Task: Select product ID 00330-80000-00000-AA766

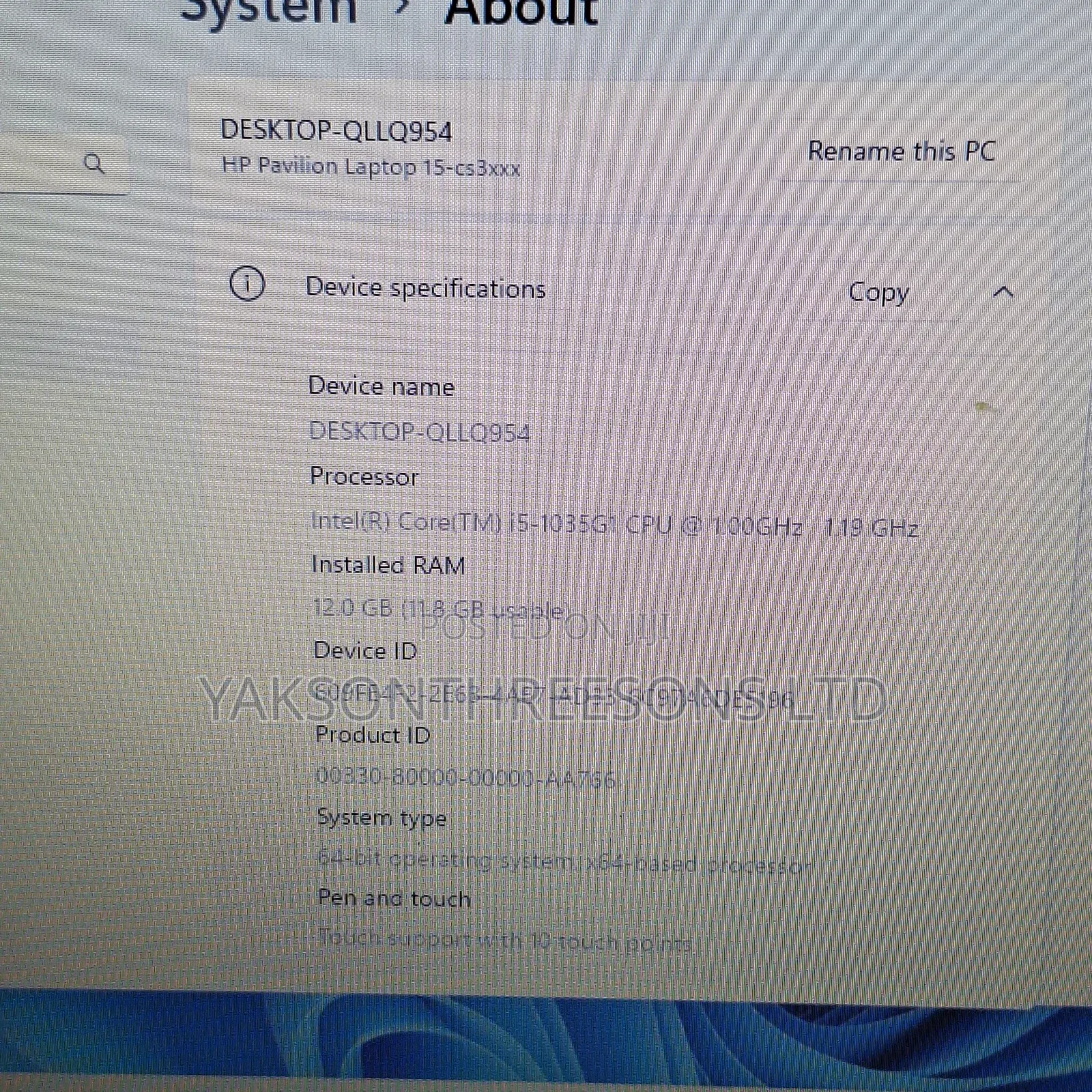Action: pos(466,777)
